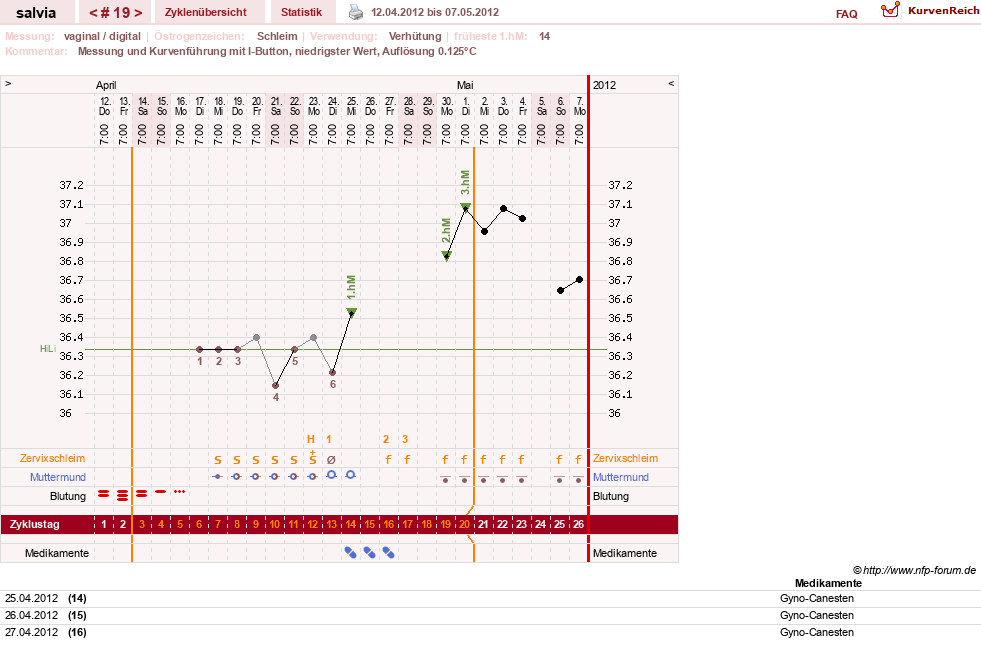Click the printer icon beside the date range
Viewport: 981px width, 662px height.
pyautogui.click(x=355, y=12)
